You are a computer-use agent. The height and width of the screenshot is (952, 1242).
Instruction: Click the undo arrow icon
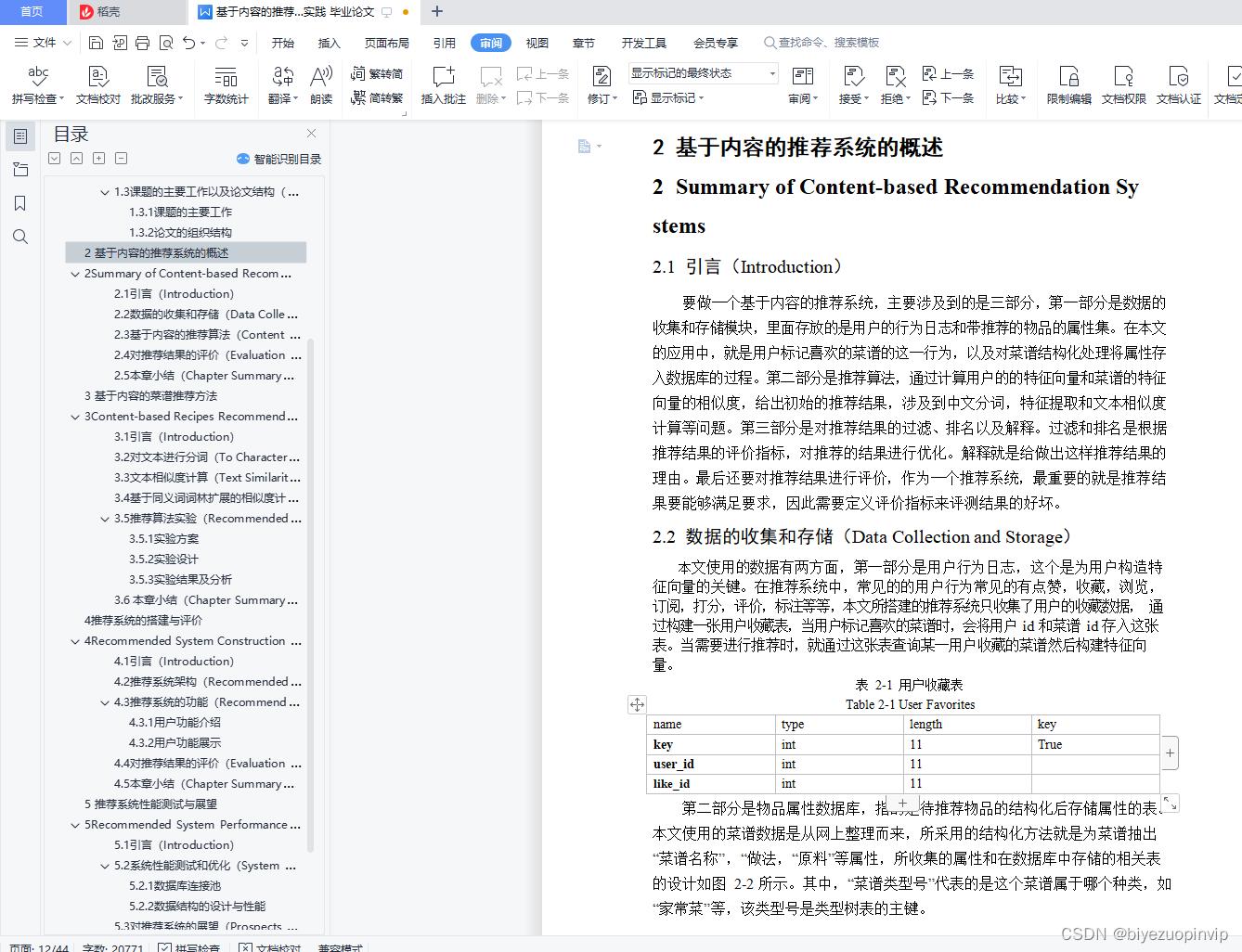pyautogui.click(x=189, y=43)
